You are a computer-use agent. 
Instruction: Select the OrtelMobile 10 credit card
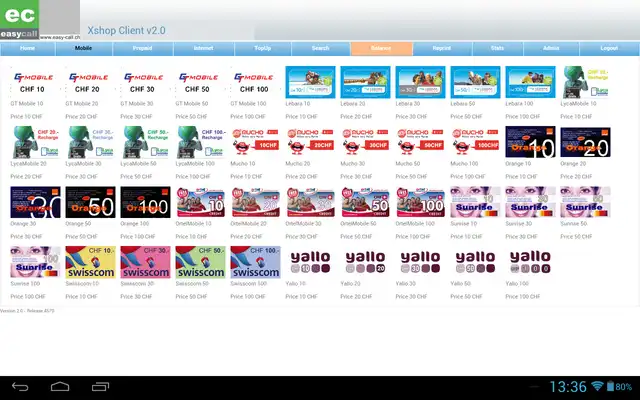pyautogui.click(x=200, y=202)
